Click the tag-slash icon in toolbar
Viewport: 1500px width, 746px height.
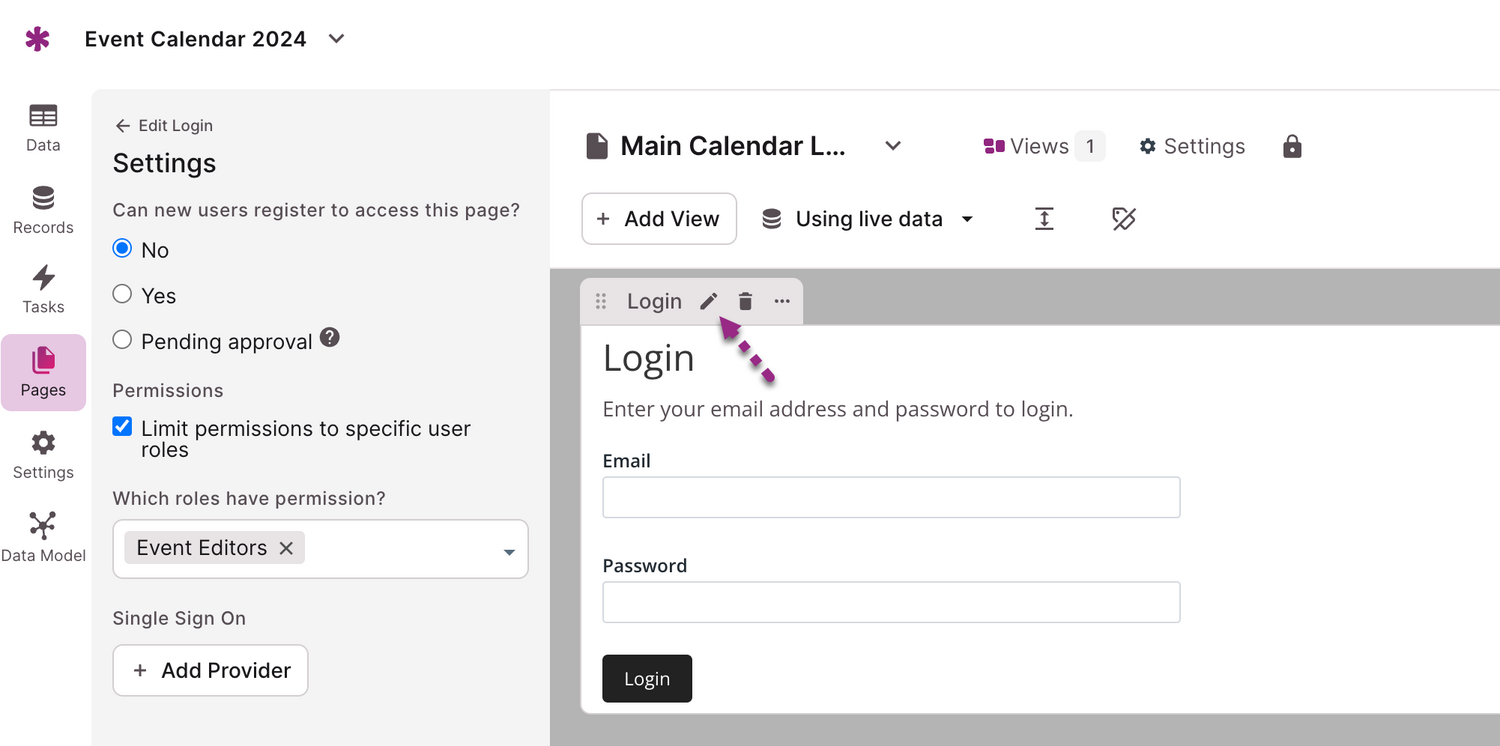coord(1124,219)
